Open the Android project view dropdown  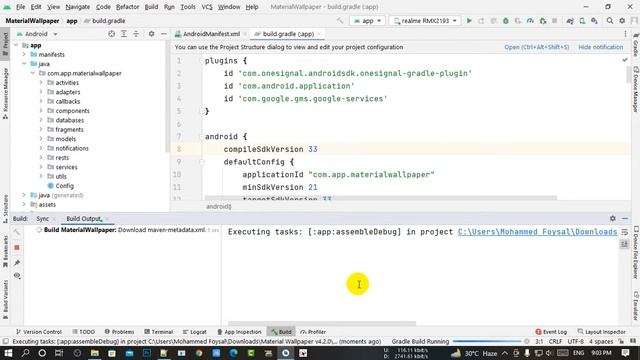(x=37, y=34)
